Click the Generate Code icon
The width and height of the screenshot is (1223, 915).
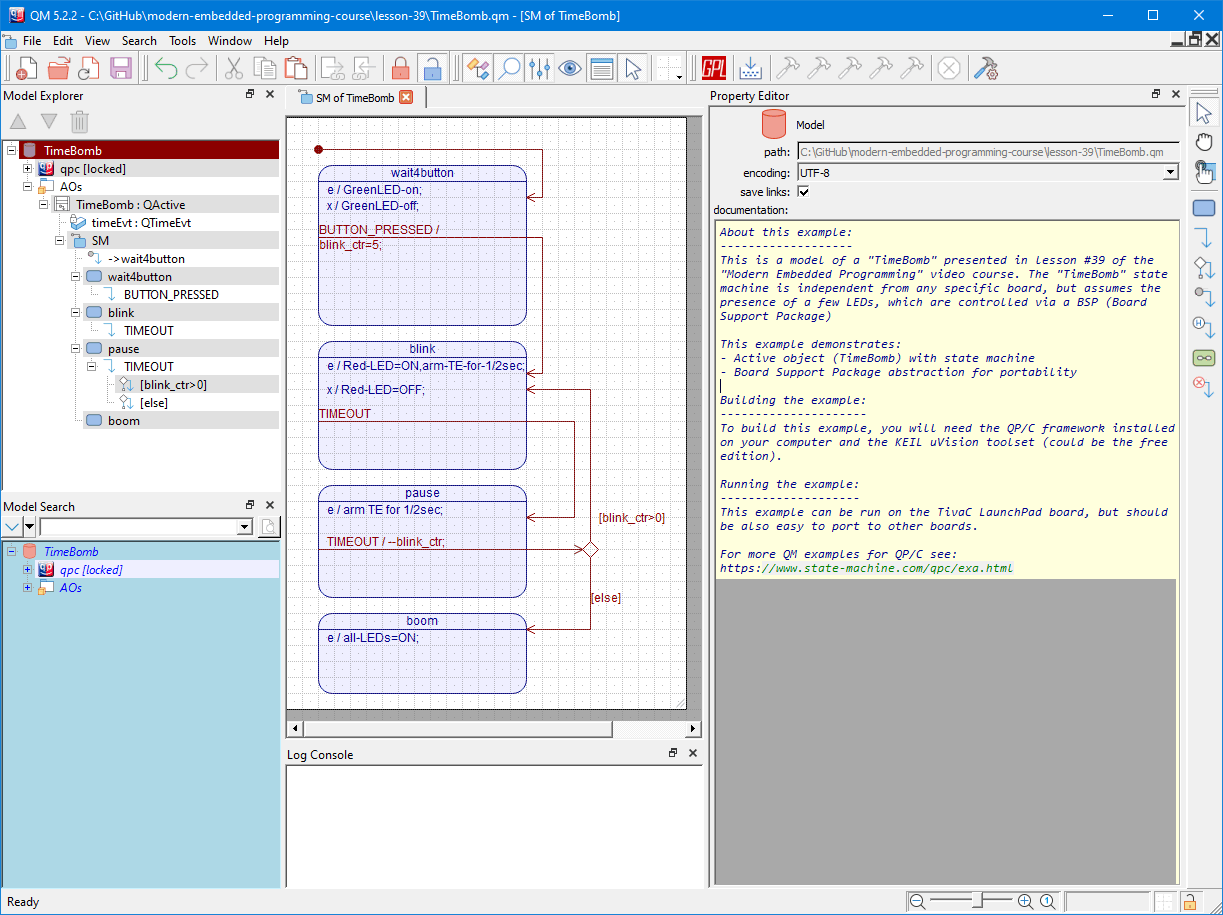[x=750, y=68]
